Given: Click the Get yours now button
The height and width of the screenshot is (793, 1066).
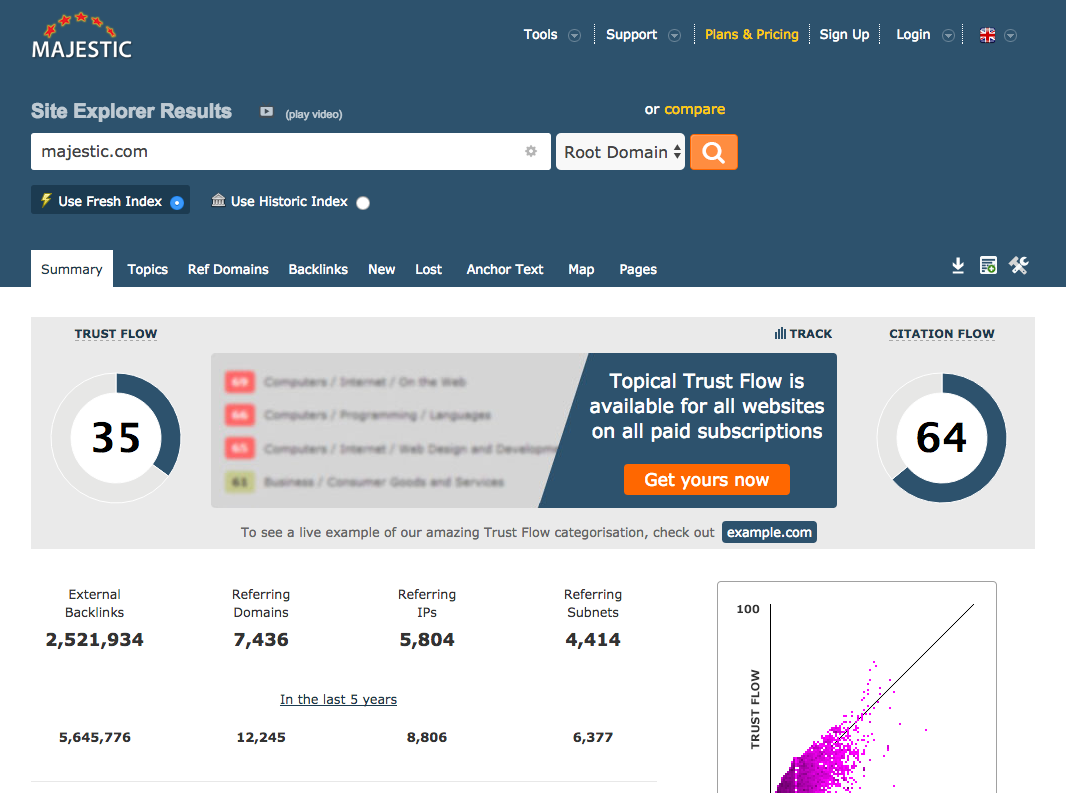Looking at the screenshot, I should (707, 479).
